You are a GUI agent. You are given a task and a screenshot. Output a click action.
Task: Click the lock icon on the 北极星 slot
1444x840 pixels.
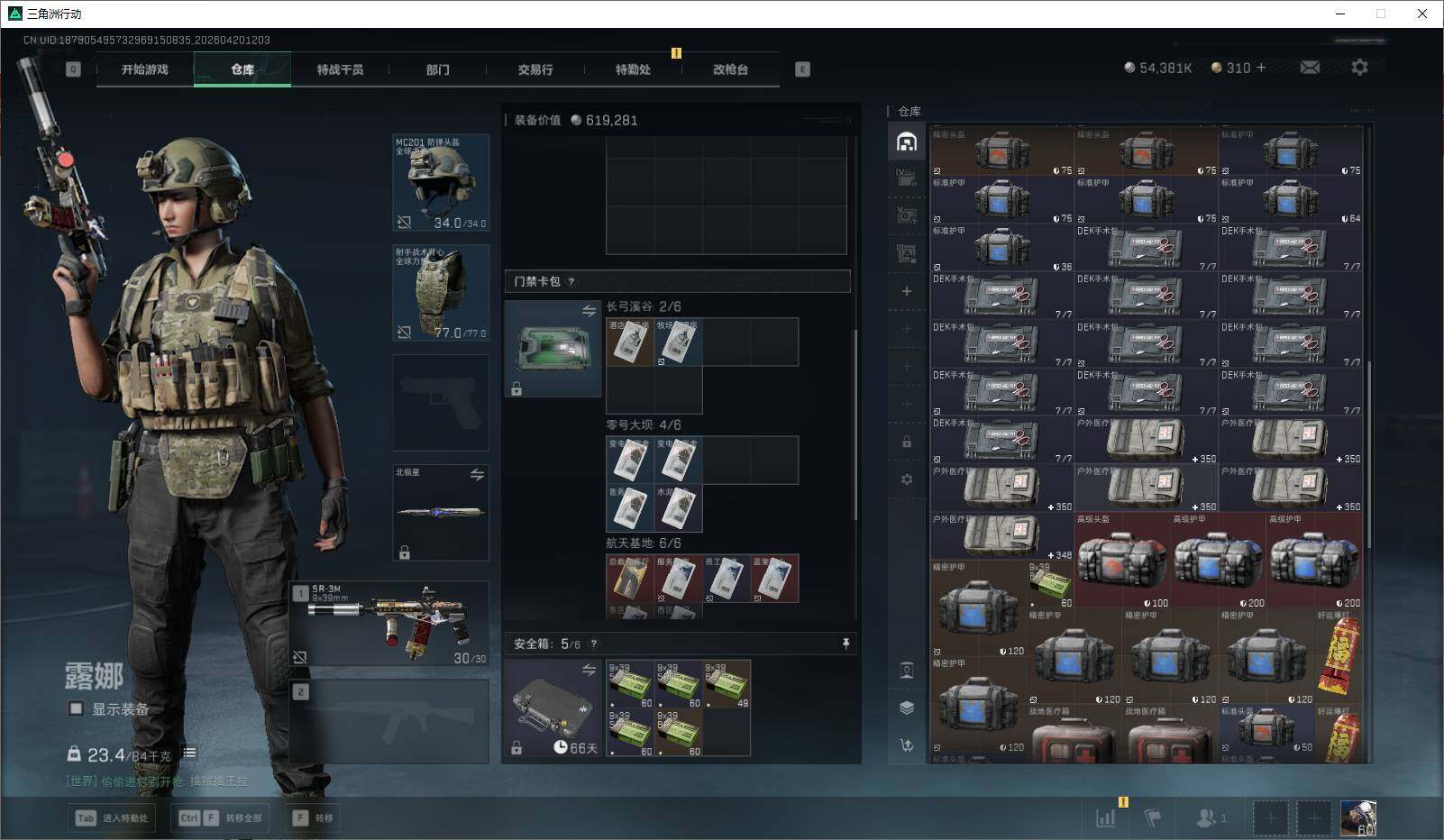405,552
